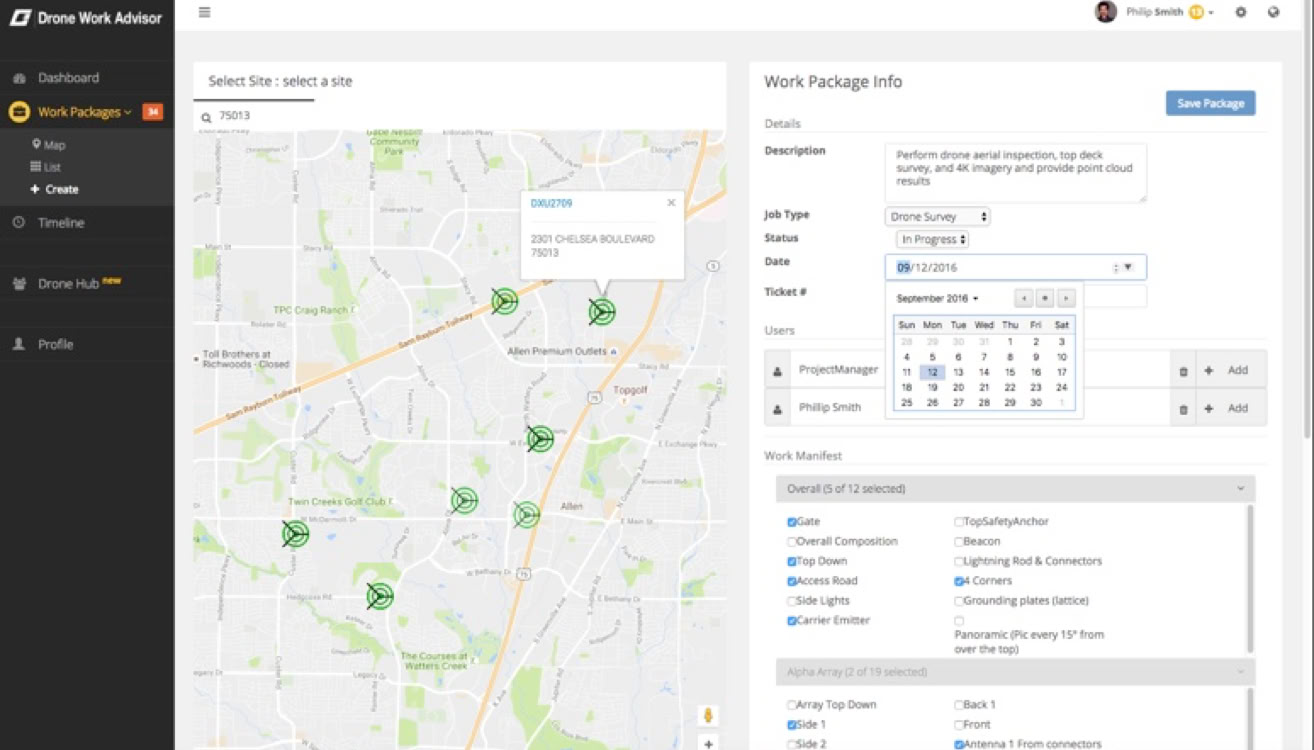
Task: Open the Status dropdown
Action: tap(932, 240)
